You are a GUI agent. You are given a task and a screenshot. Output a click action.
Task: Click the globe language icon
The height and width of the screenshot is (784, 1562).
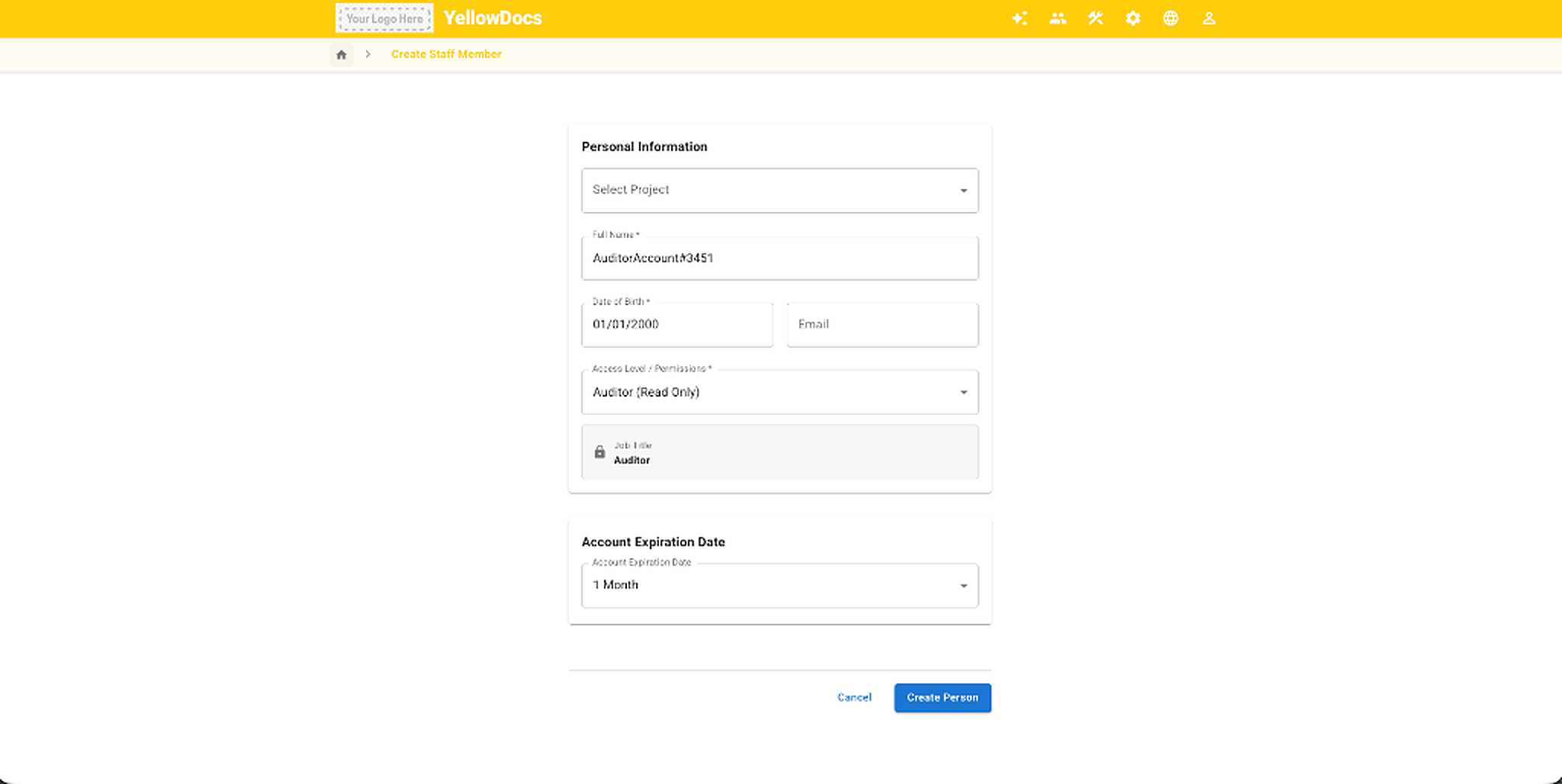1171,18
